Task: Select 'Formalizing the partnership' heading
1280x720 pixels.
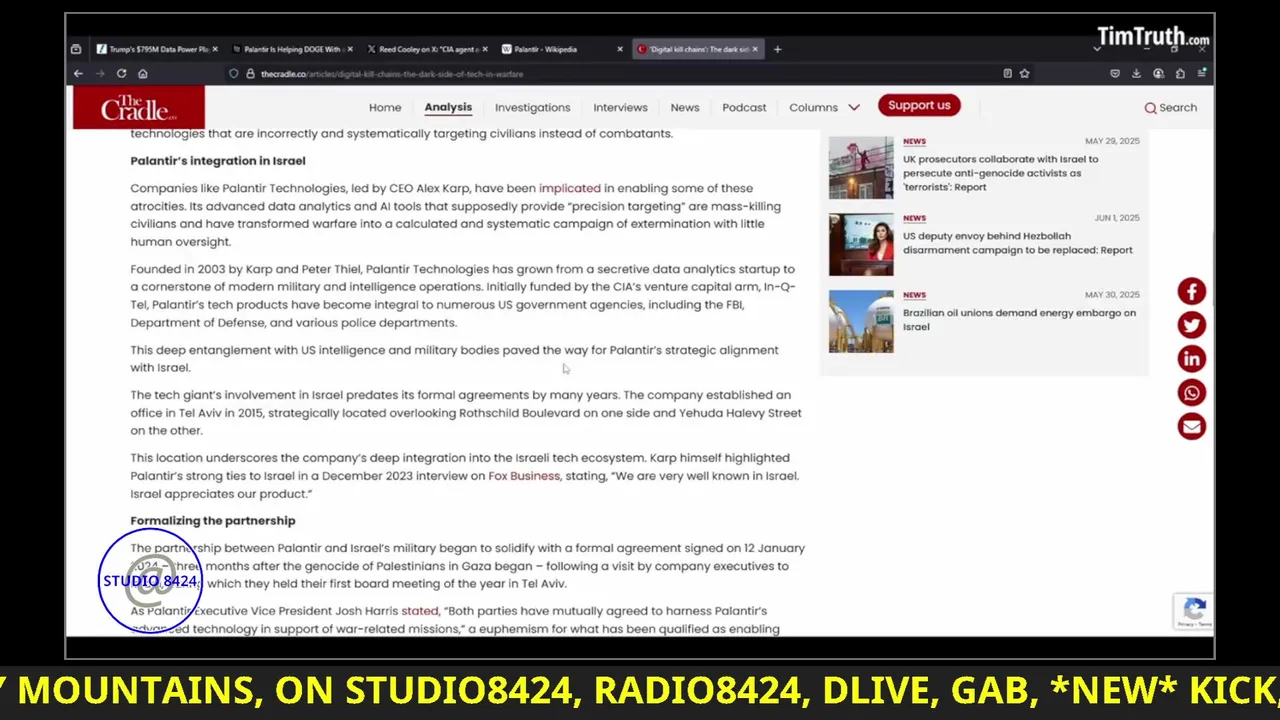Action: (213, 521)
